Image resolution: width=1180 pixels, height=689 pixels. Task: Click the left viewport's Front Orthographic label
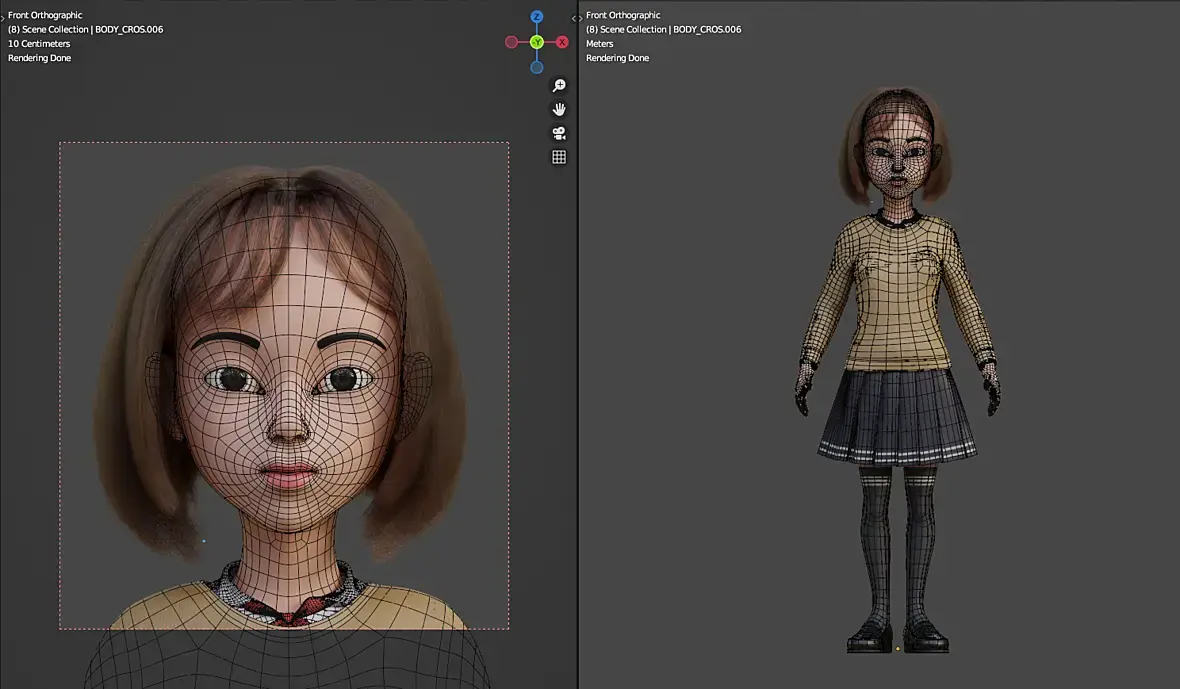45,15
